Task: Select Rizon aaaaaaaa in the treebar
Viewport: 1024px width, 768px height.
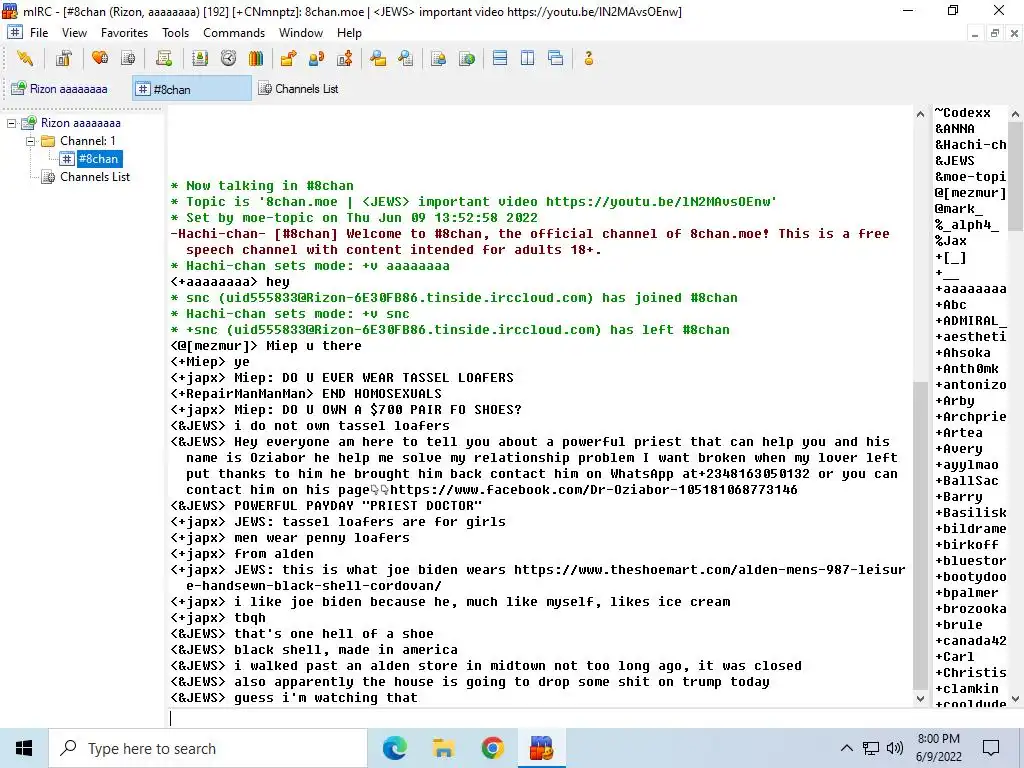Action: pos(80,123)
